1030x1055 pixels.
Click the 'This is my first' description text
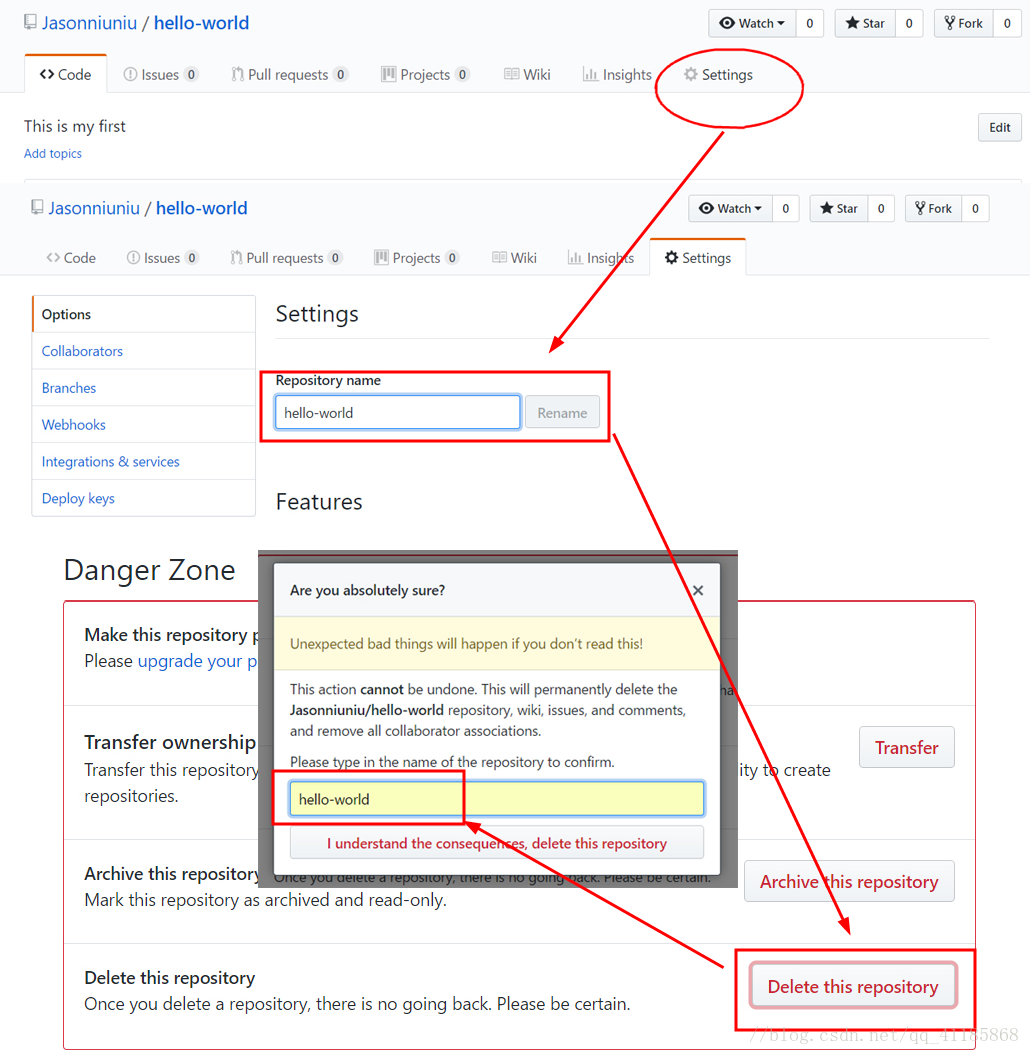[75, 126]
